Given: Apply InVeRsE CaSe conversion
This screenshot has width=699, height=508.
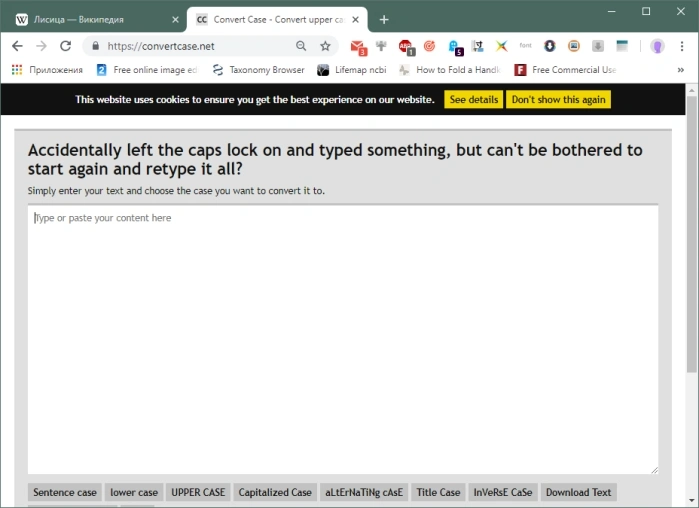Looking at the screenshot, I should [503, 492].
